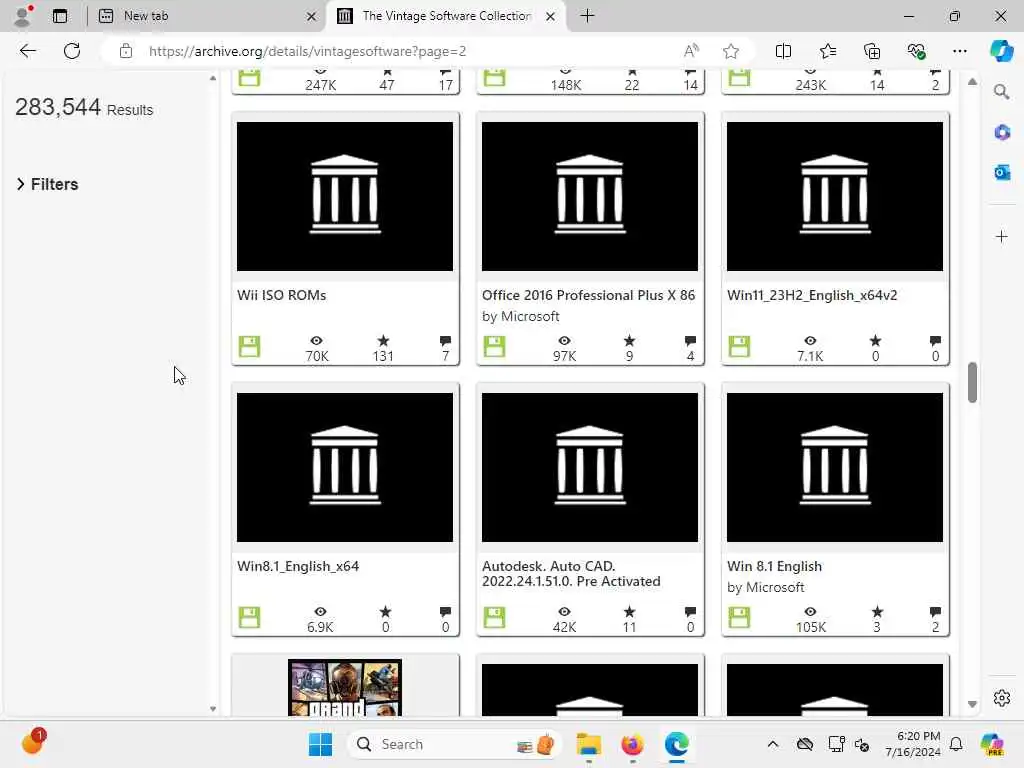Screen dimensions: 1024x768
Task: Refresh the archive.org page
Action: coord(72,51)
